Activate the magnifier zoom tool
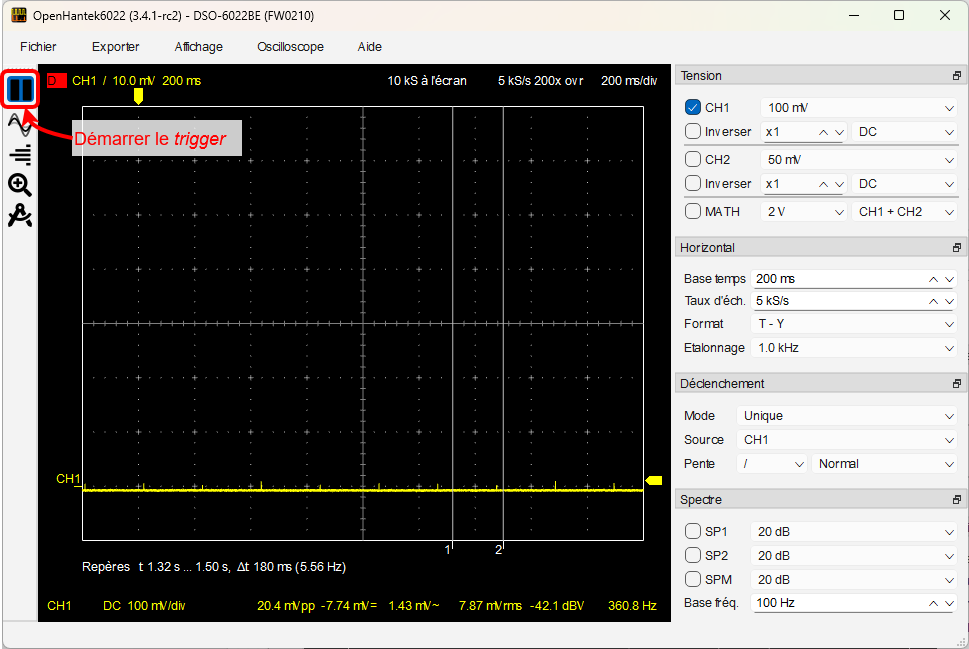 coord(20,184)
